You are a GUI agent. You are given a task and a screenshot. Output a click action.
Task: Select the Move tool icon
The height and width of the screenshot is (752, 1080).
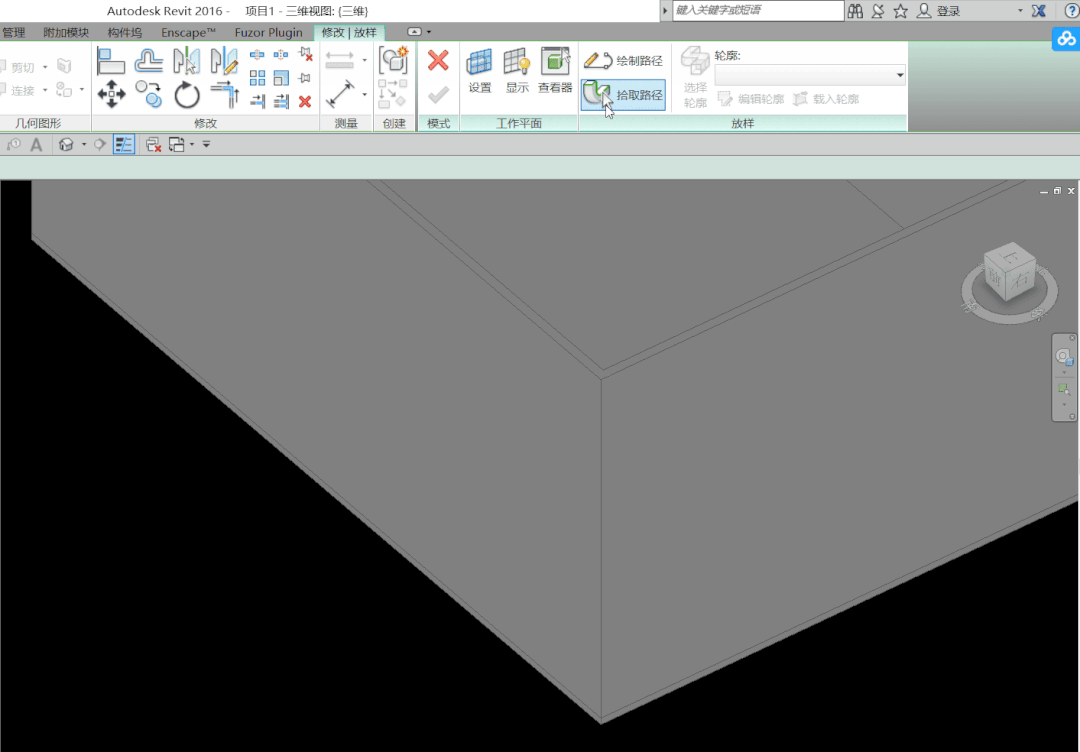[112, 94]
